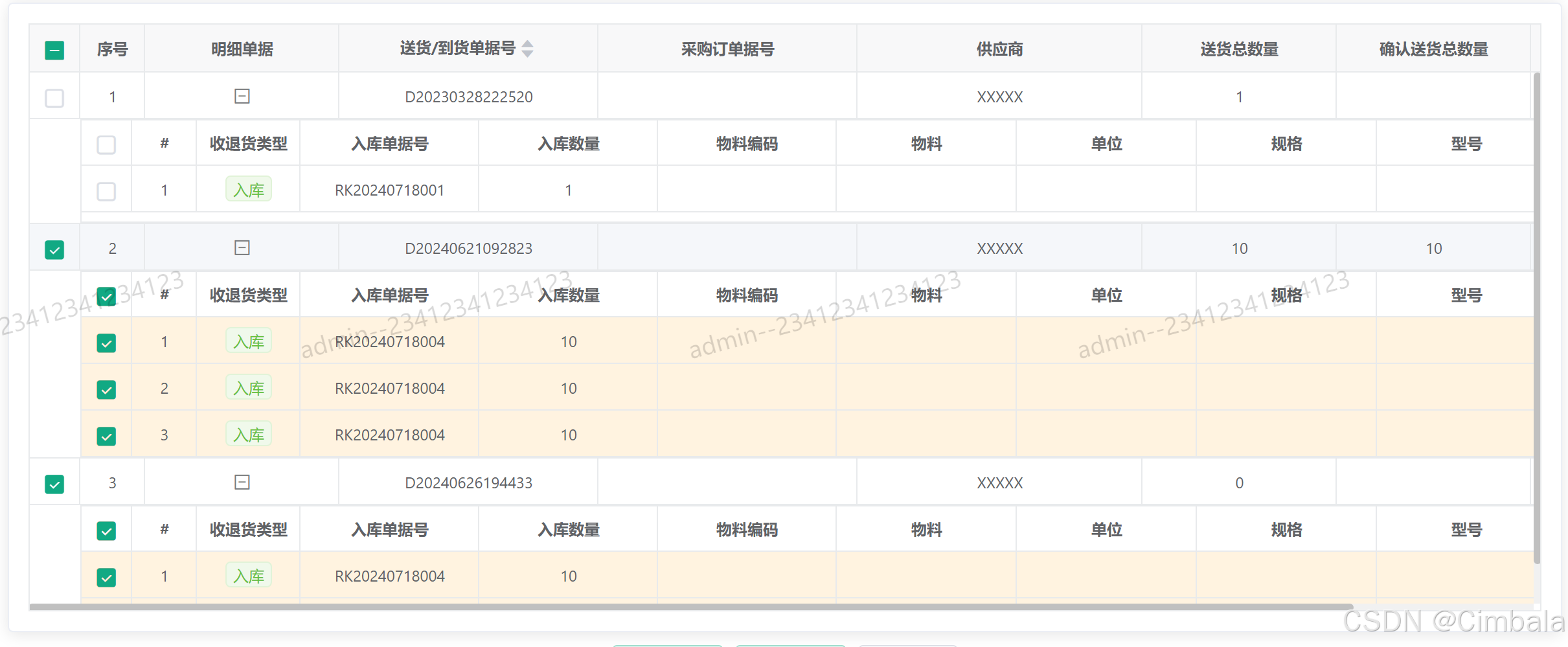
Task: Uncheck sub-row 1 under D20240626194433
Action: pyautogui.click(x=106, y=577)
